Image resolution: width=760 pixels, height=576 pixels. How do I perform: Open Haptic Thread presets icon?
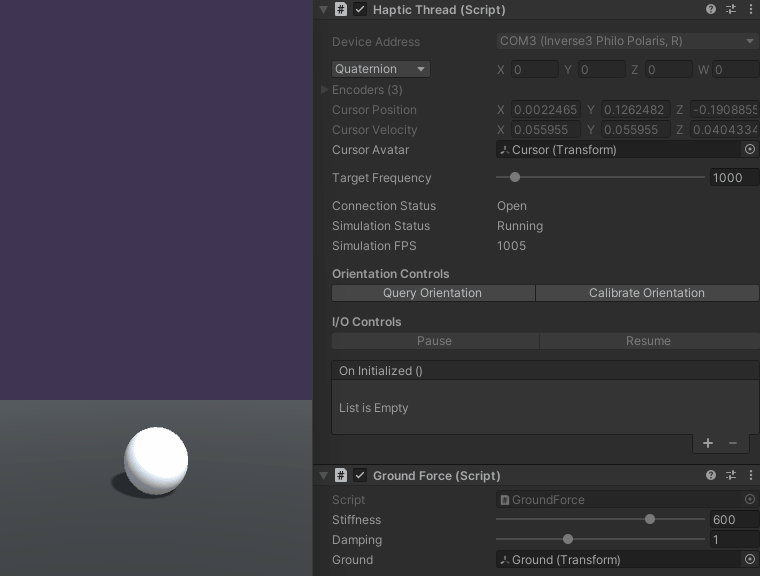(731, 9)
